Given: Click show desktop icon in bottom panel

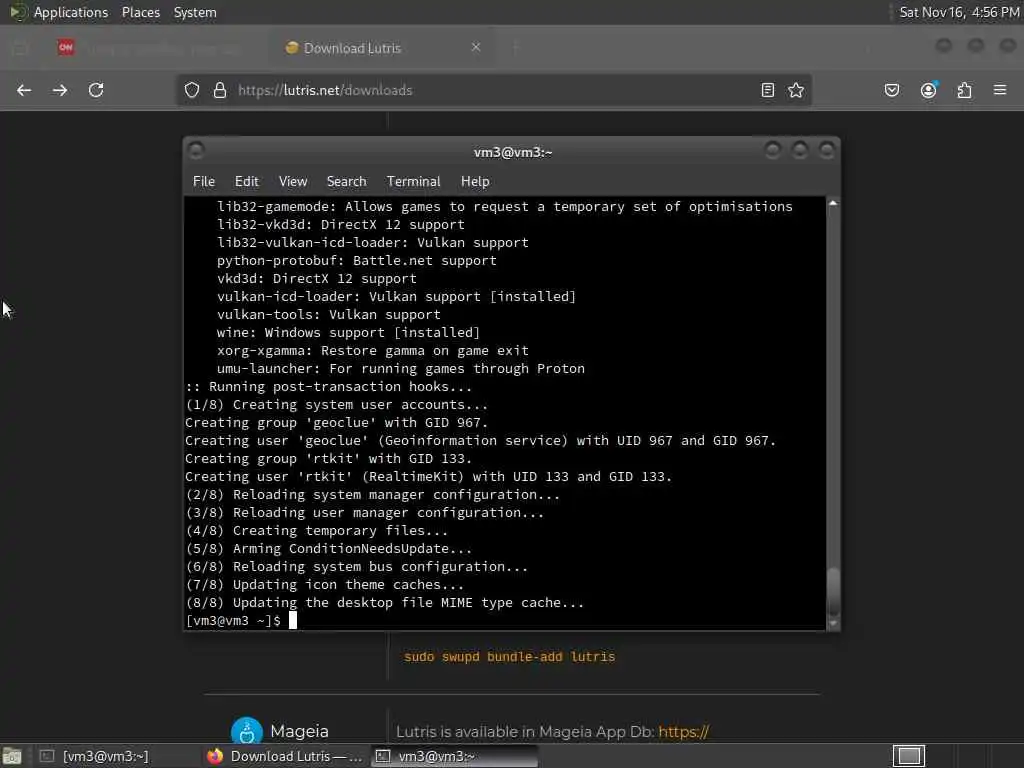Looking at the screenshot, I should 12,756.
